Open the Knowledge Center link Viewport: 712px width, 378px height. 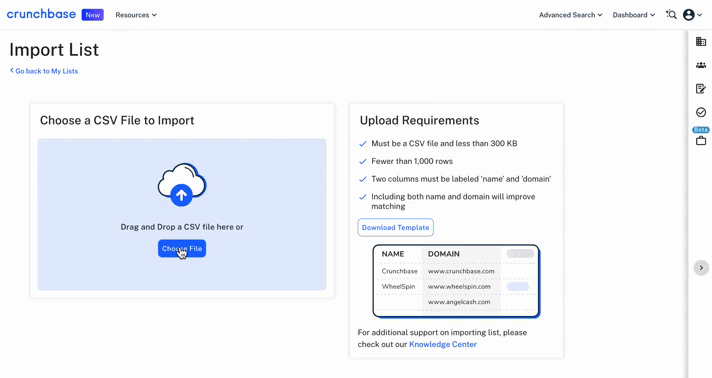(443, 344)
